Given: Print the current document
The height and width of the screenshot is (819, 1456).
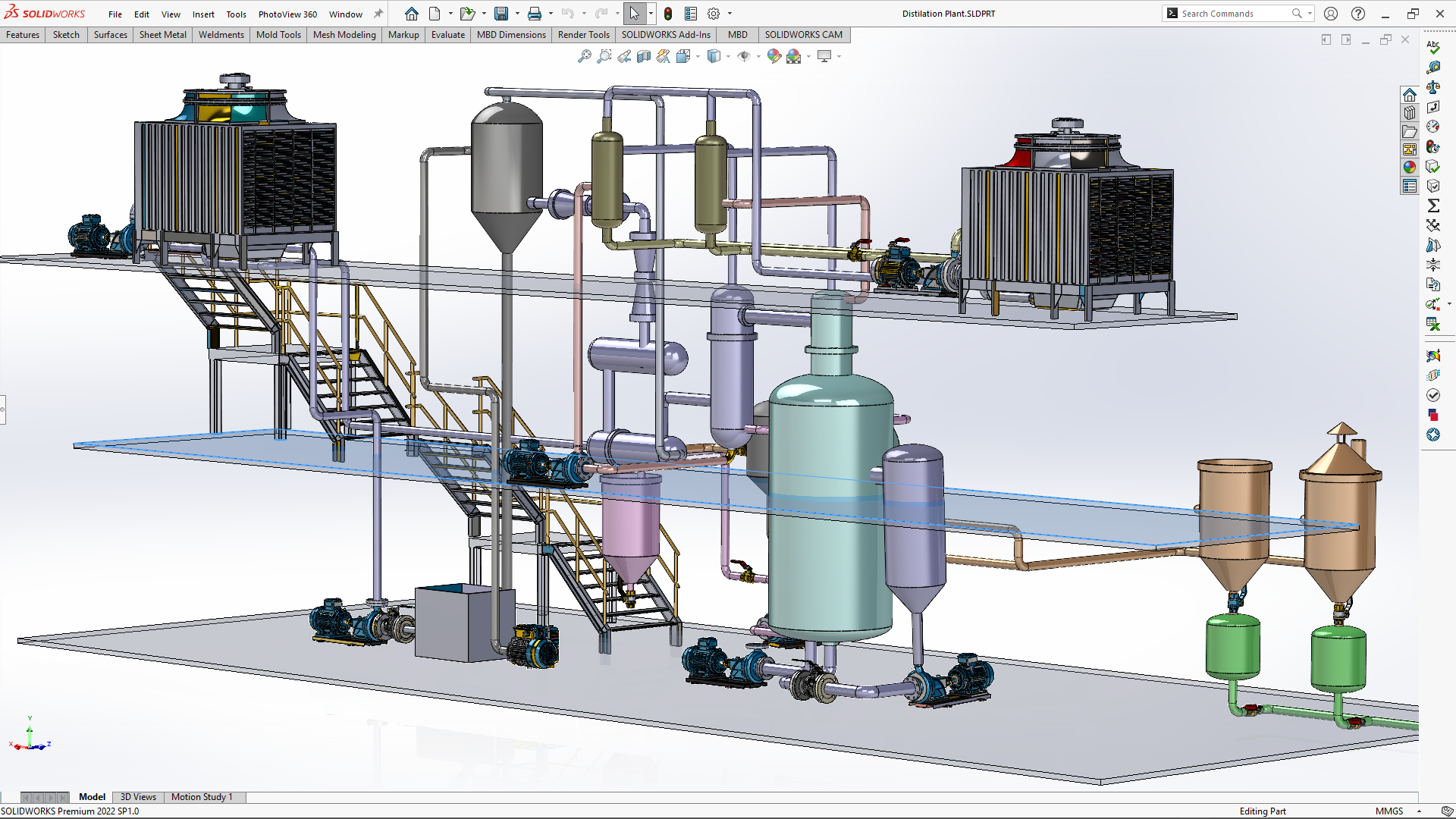Looking at the screenshot, I should click(535, 14).
